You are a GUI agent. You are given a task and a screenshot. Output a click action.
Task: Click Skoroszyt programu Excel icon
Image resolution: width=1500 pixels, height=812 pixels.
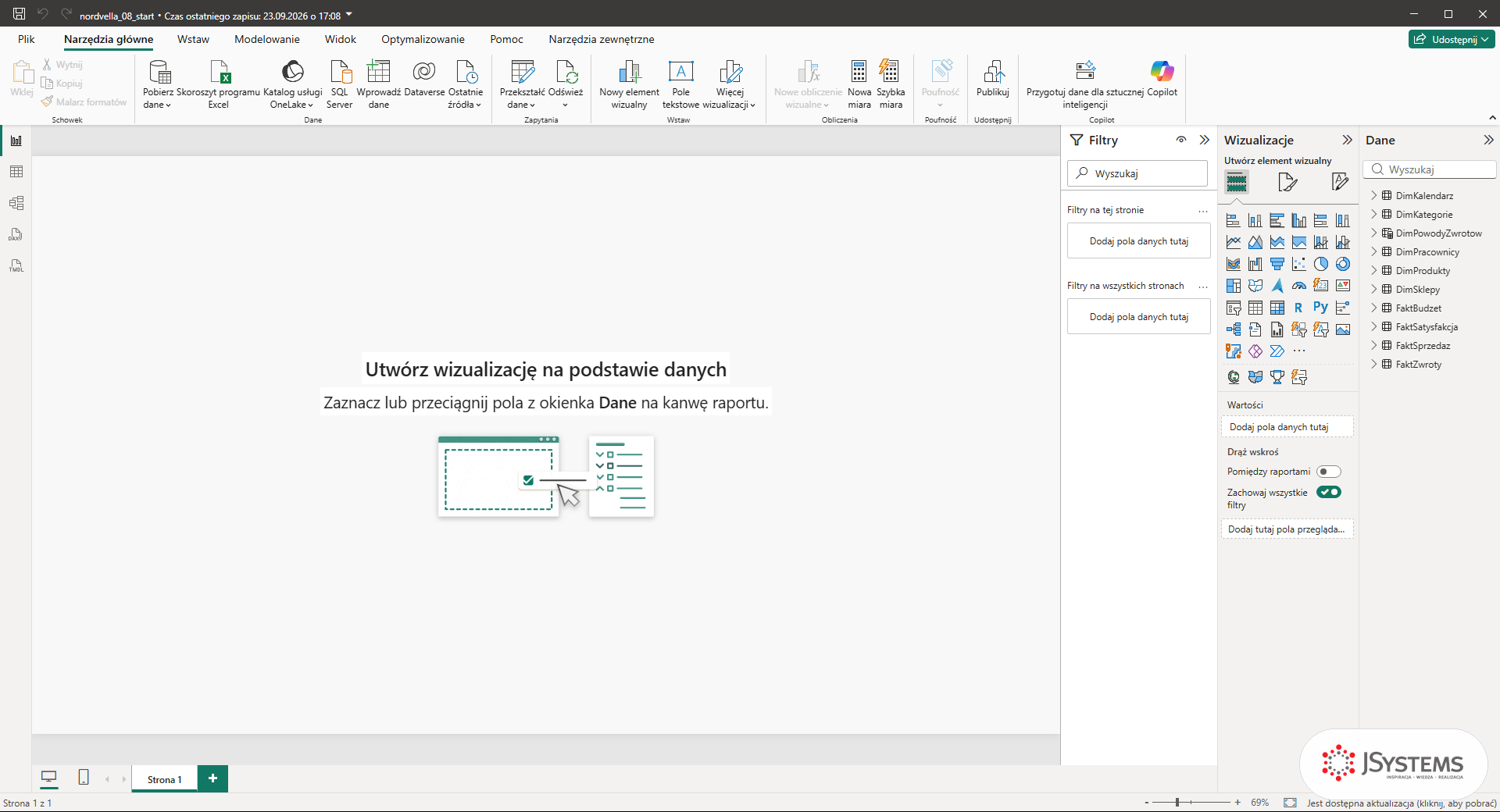coord(220,72)
